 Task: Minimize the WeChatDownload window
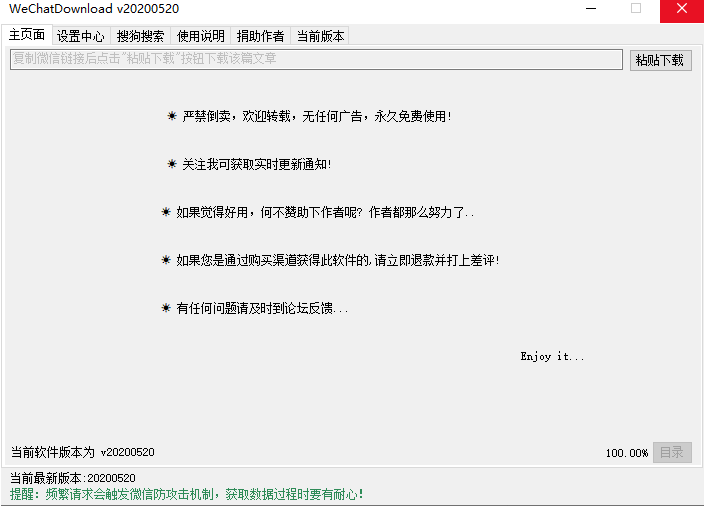tap(590, 9)
